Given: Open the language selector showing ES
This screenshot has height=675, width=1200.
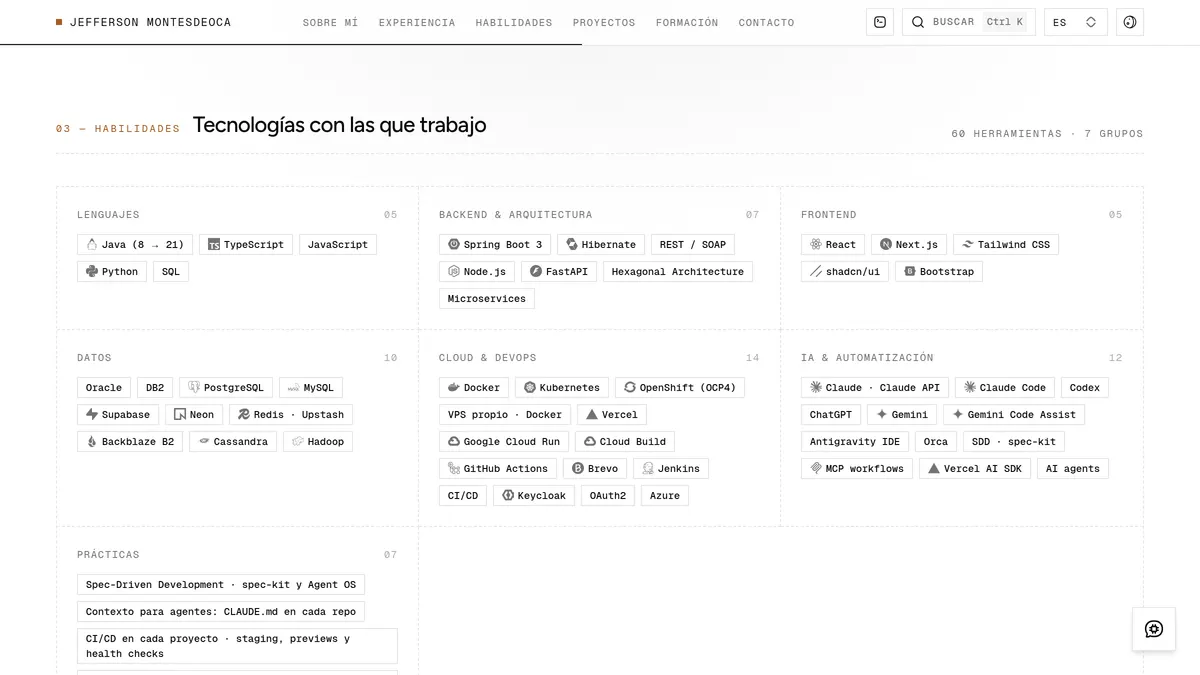Looking at the screenshot, I should click(1076, 22).
